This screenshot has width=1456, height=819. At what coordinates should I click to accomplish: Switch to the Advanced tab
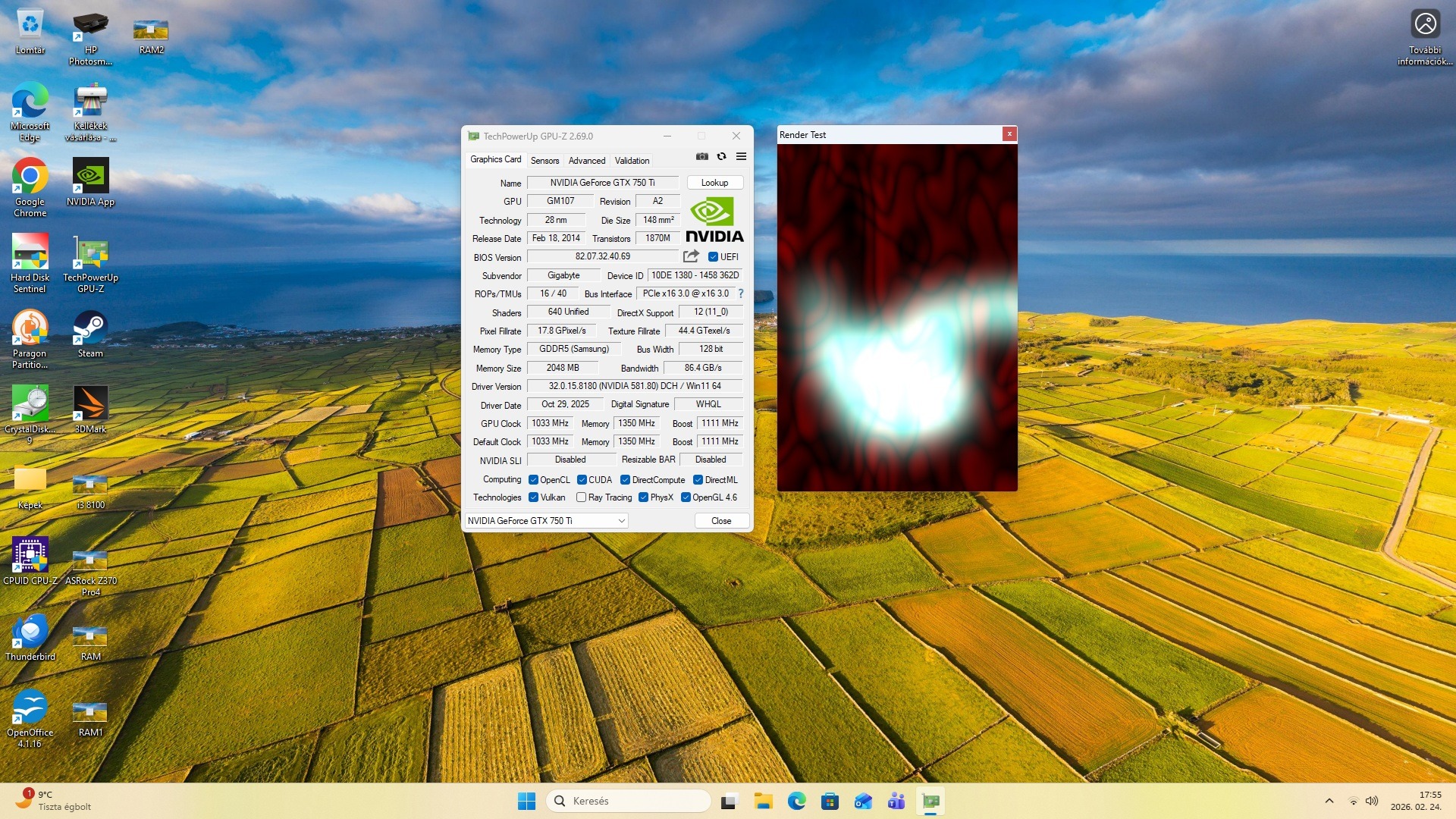coord(587,161)
